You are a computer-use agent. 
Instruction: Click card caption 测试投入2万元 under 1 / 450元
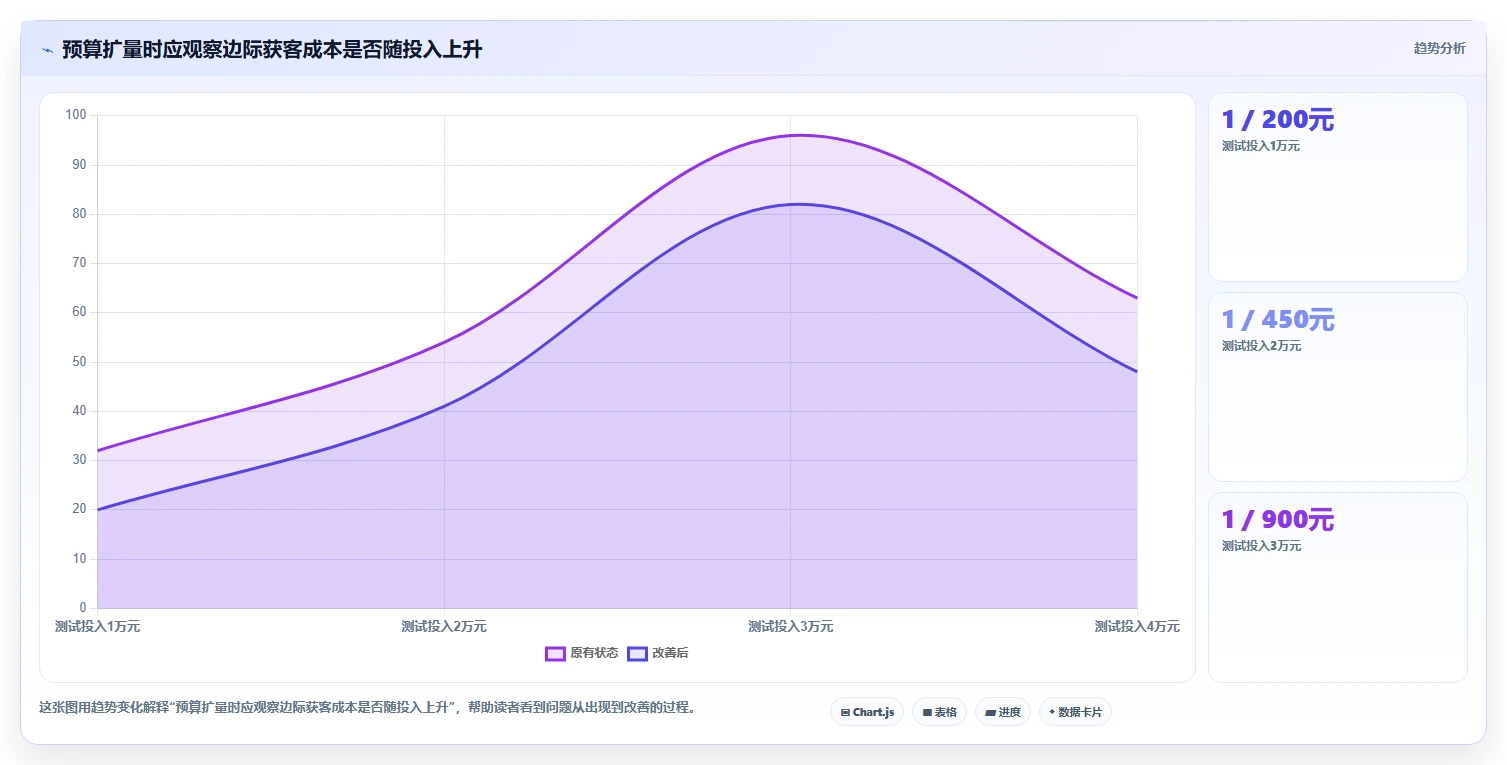1261,346
